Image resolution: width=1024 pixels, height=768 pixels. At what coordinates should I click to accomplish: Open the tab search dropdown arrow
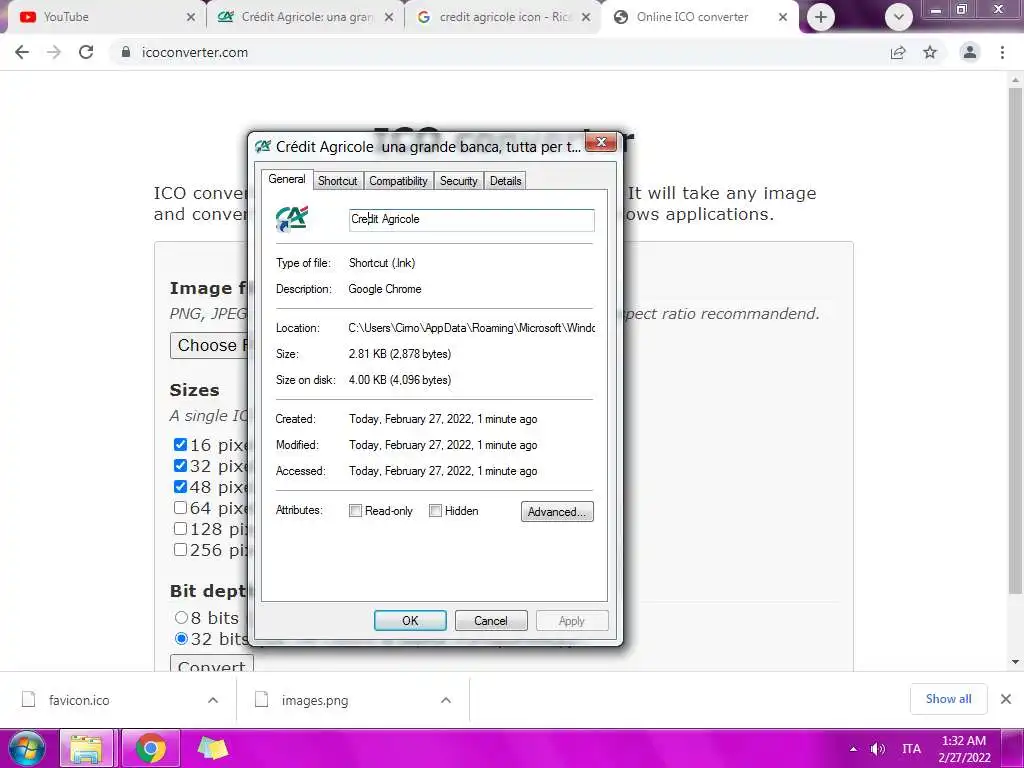899,17
